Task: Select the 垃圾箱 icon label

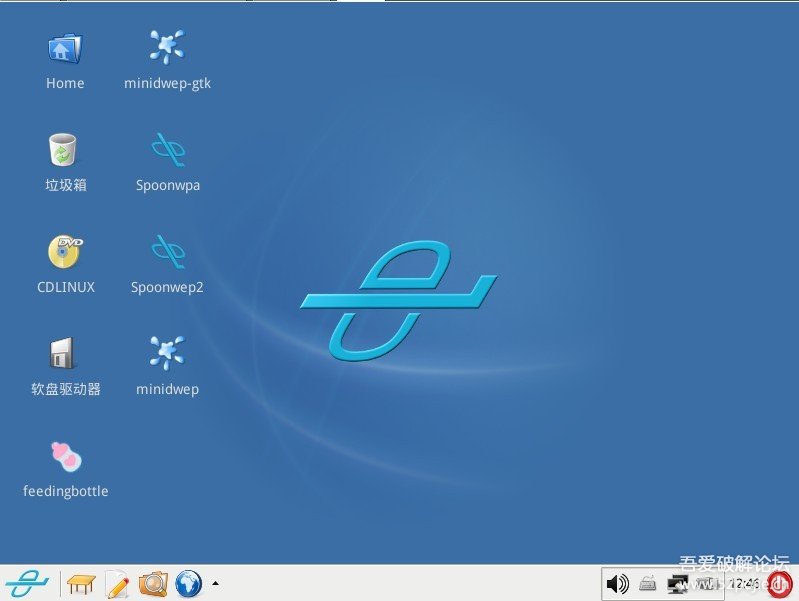Action: point(66,185)
